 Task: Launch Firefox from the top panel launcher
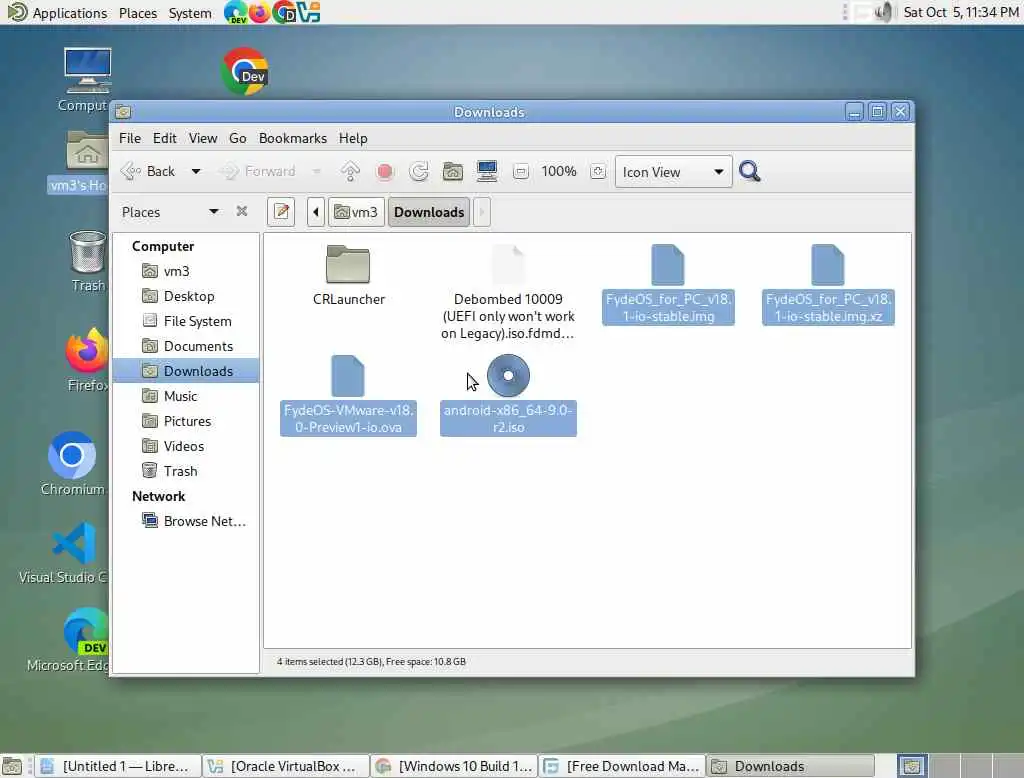(x=259, y=12)
